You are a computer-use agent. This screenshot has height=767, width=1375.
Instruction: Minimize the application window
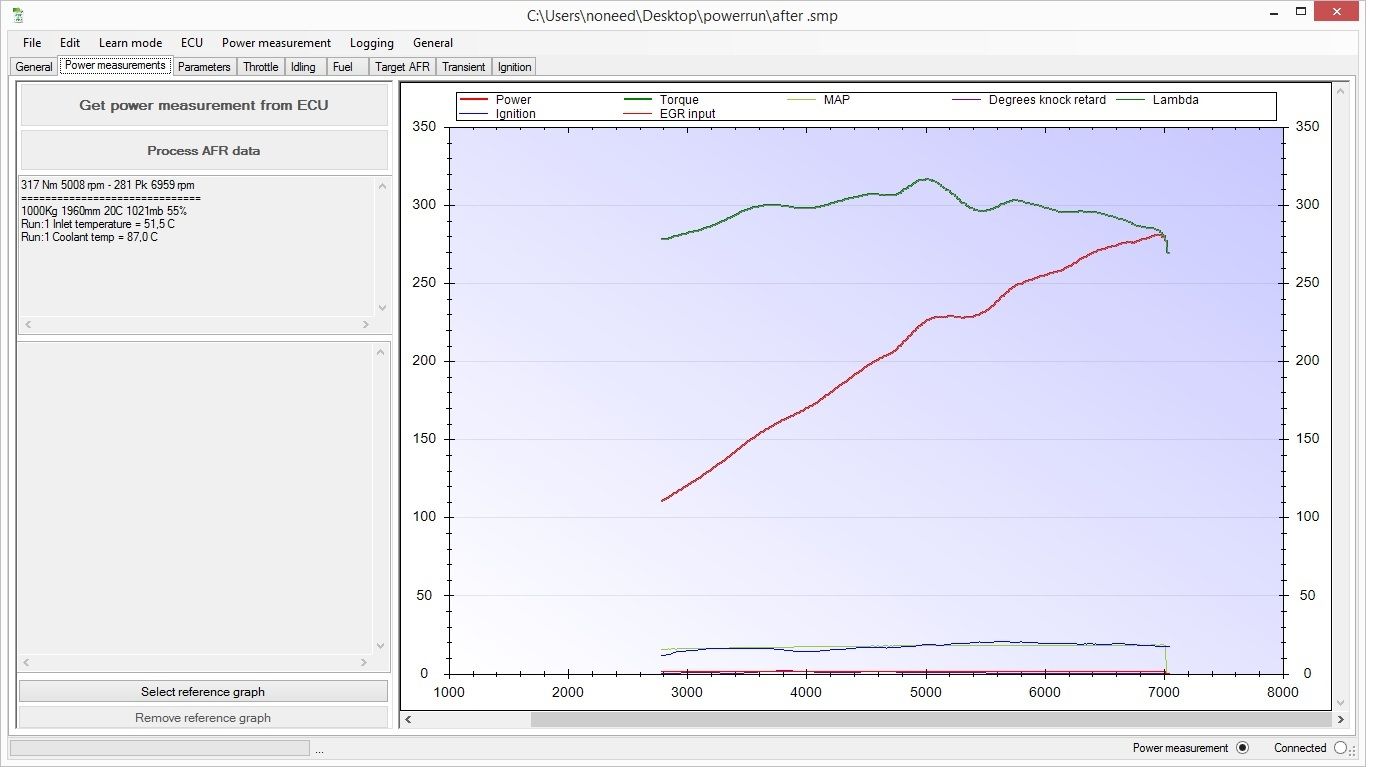pos(1274,15)
